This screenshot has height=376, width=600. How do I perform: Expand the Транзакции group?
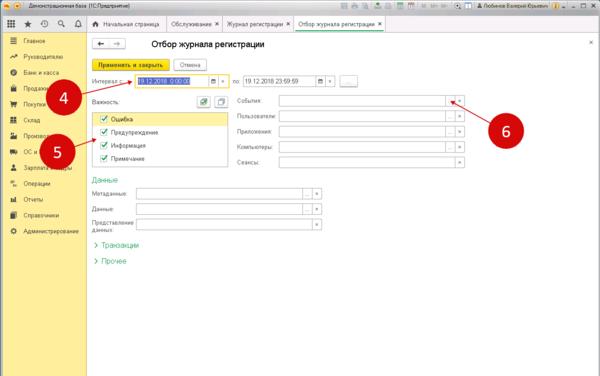point(116,245)
